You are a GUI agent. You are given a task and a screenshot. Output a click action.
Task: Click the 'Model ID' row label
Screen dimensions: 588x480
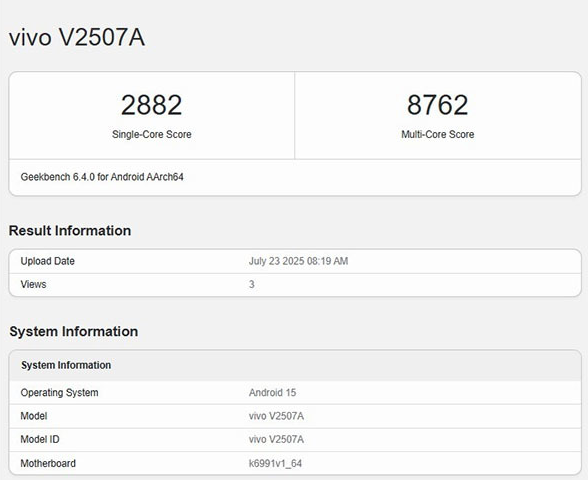(x=40, y=439)
